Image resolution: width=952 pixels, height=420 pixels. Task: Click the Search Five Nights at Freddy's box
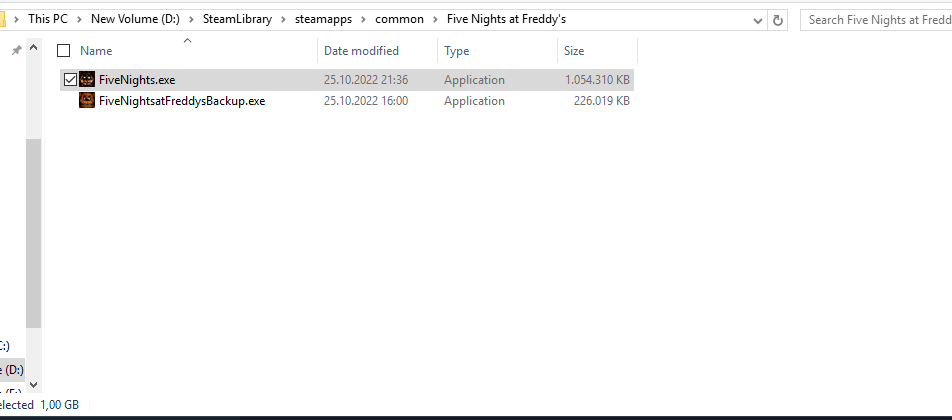[875, 19]
